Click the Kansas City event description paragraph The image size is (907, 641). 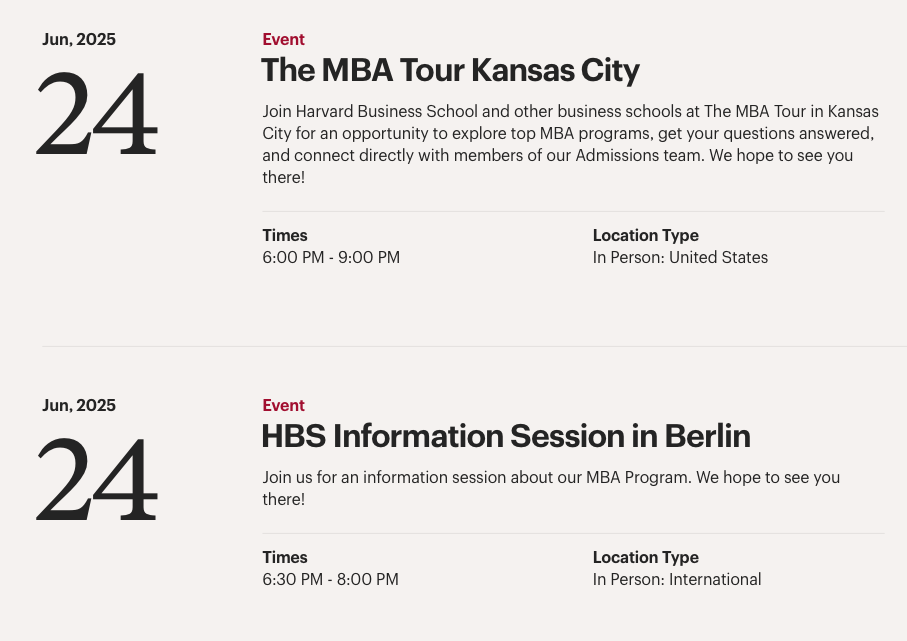(x=570, y=144)
